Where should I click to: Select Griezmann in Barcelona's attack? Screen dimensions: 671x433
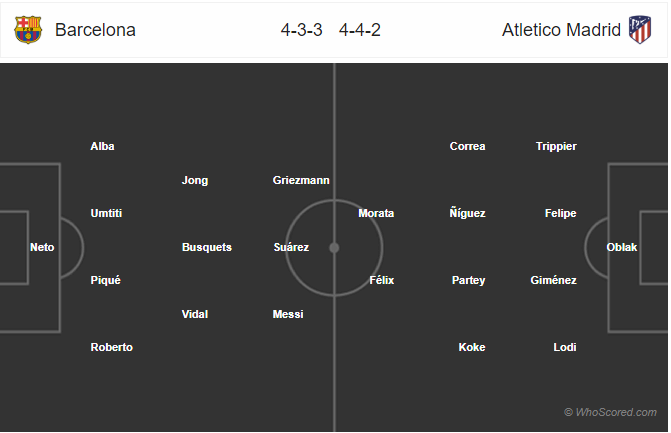pos(301,180)
